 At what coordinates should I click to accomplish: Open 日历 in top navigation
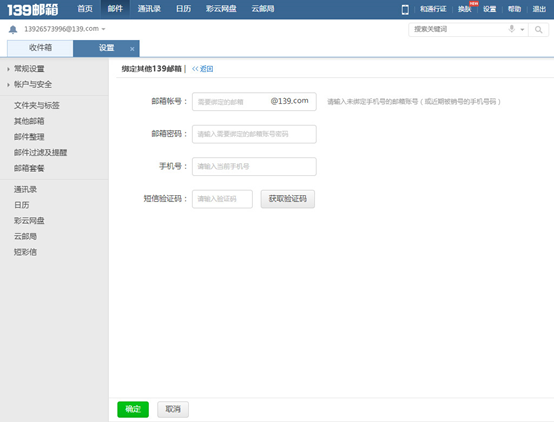(x=183, y=9)
